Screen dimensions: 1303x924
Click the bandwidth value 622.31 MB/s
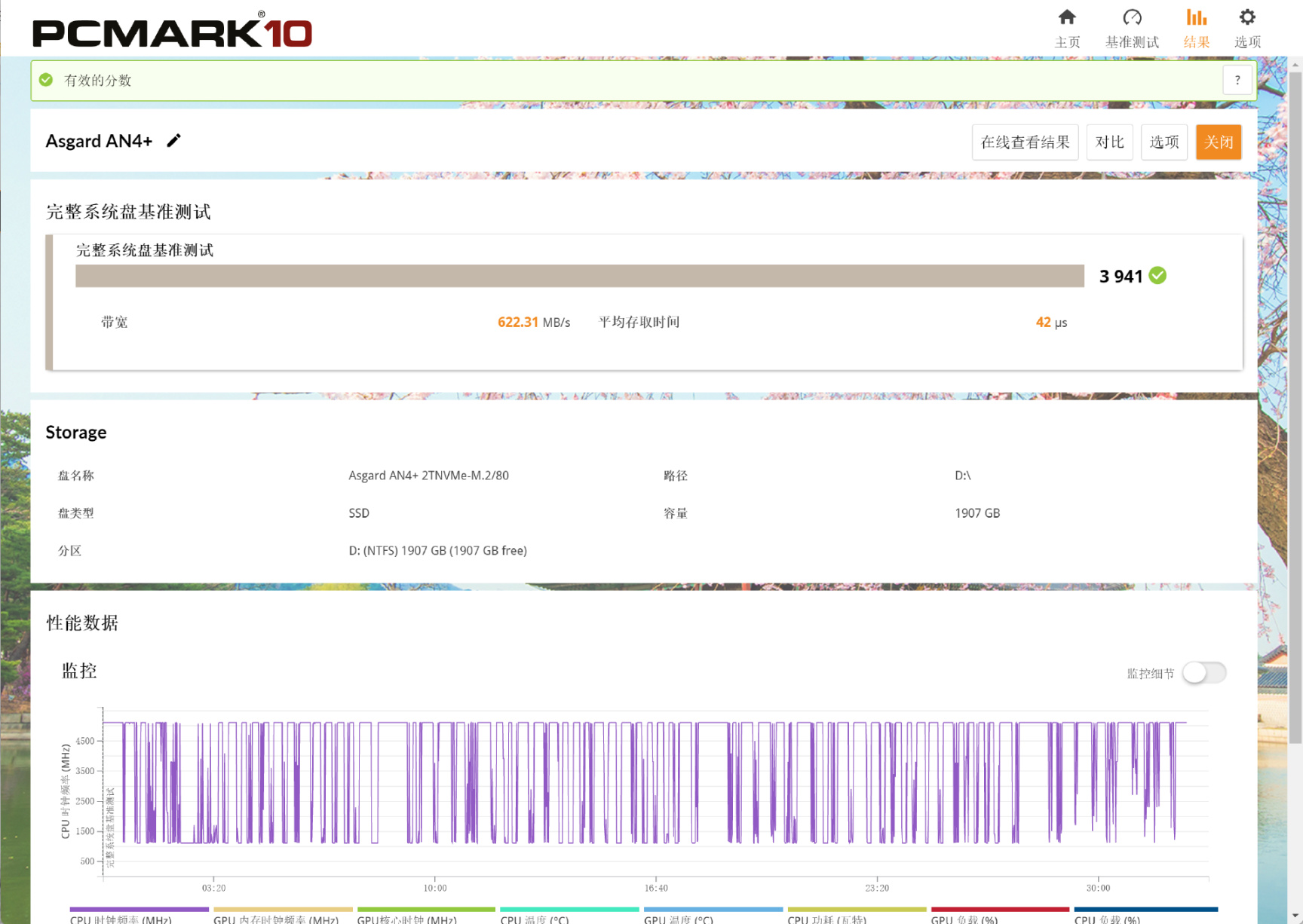(x=534, y=322)
